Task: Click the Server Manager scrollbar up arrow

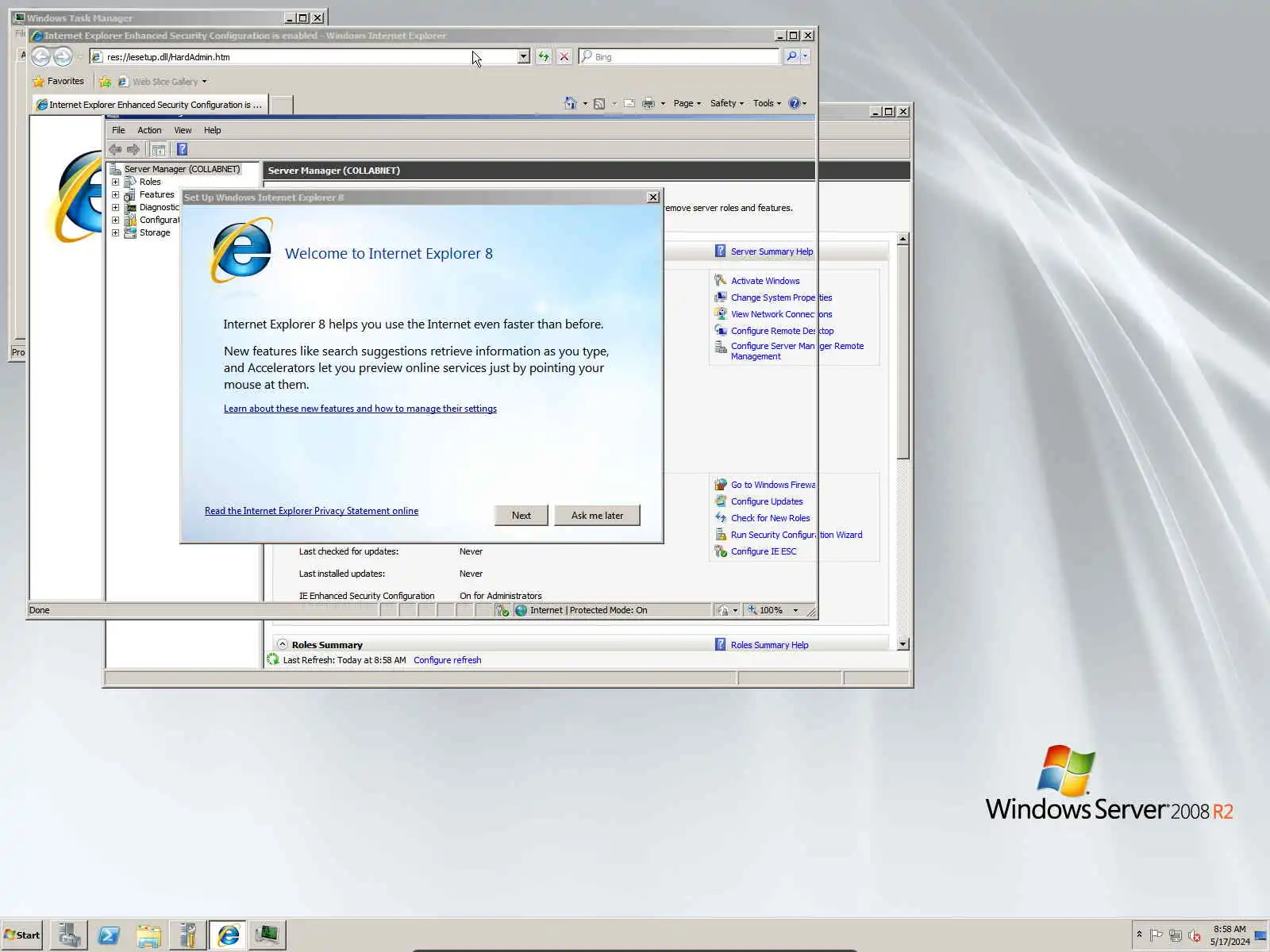Action: pyautogui.click(x=902, y=239)
